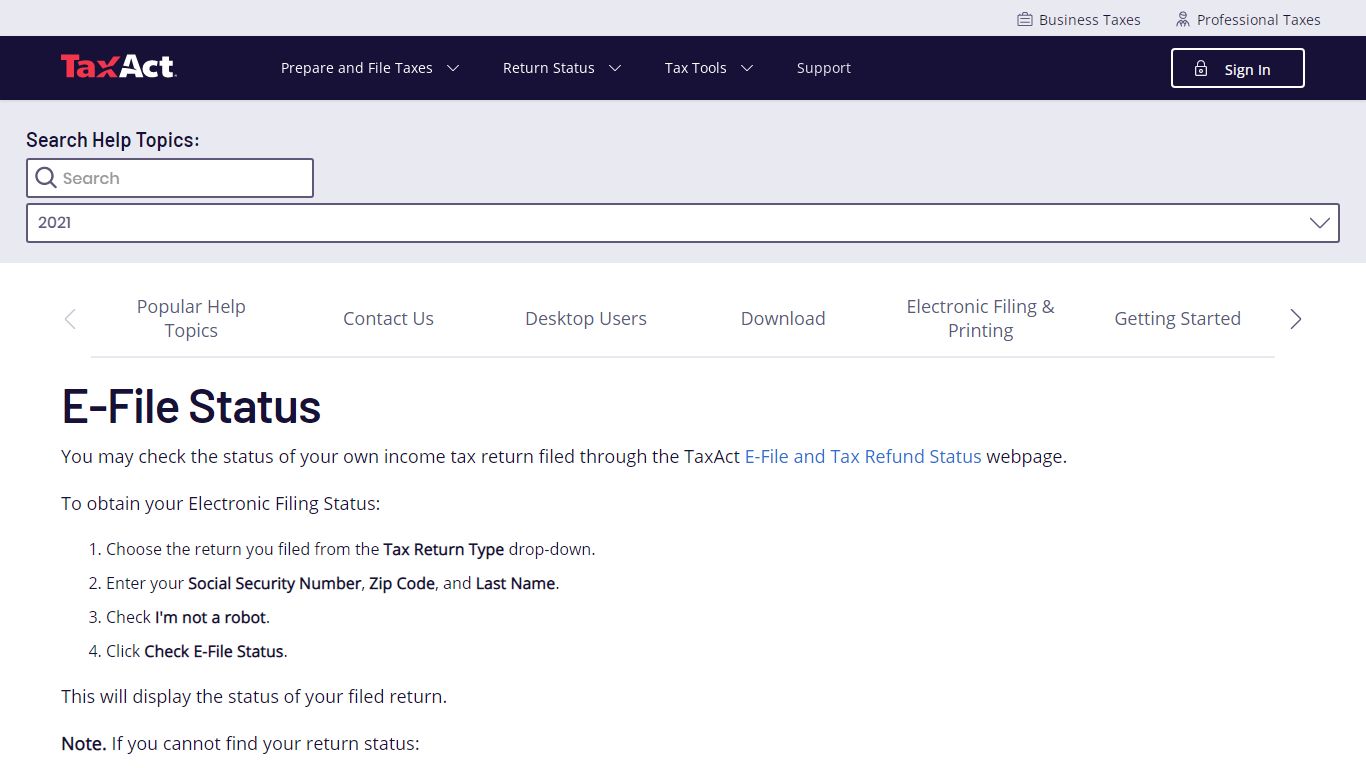Click the TaxAct logo
The image size is (1366, 768).
tap(118, 67)
